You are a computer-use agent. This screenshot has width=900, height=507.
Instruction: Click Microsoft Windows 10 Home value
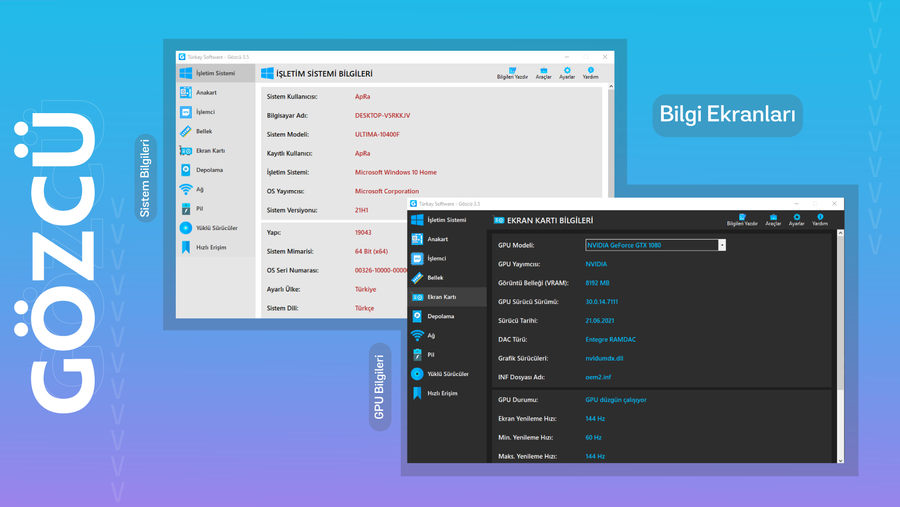coord(395,172)
